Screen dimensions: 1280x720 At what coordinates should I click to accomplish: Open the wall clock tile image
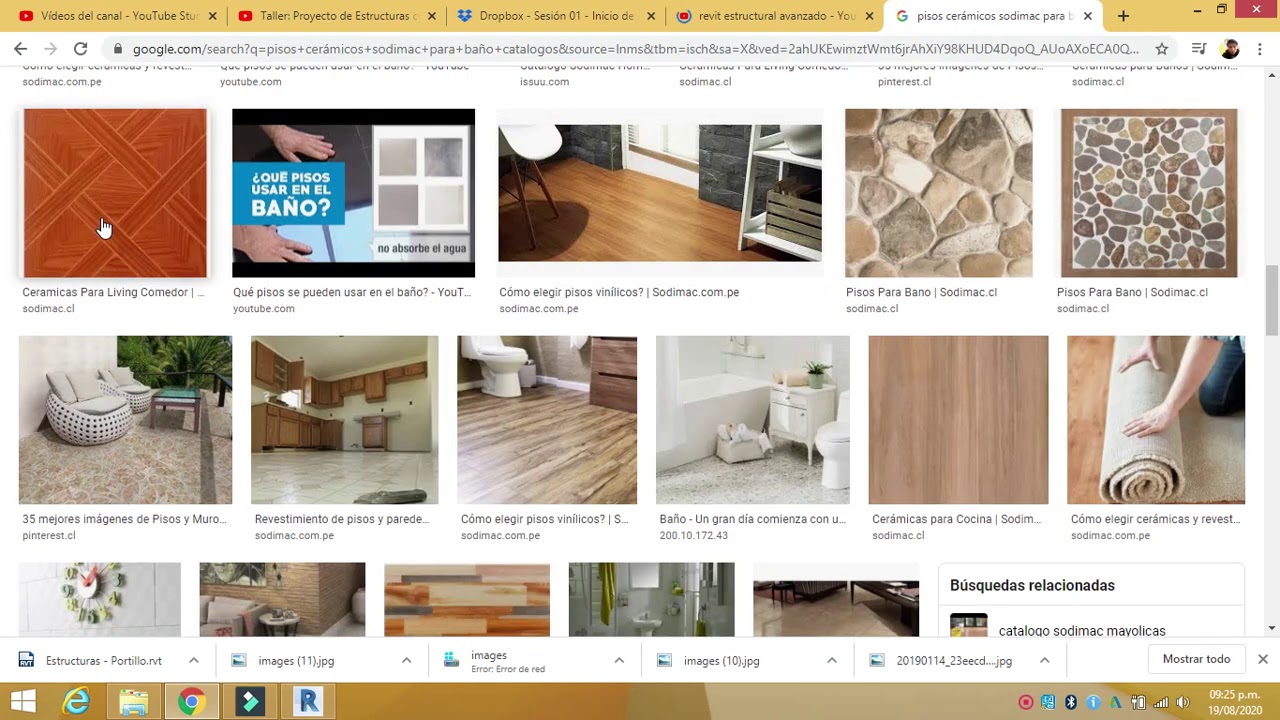(100, 599)
